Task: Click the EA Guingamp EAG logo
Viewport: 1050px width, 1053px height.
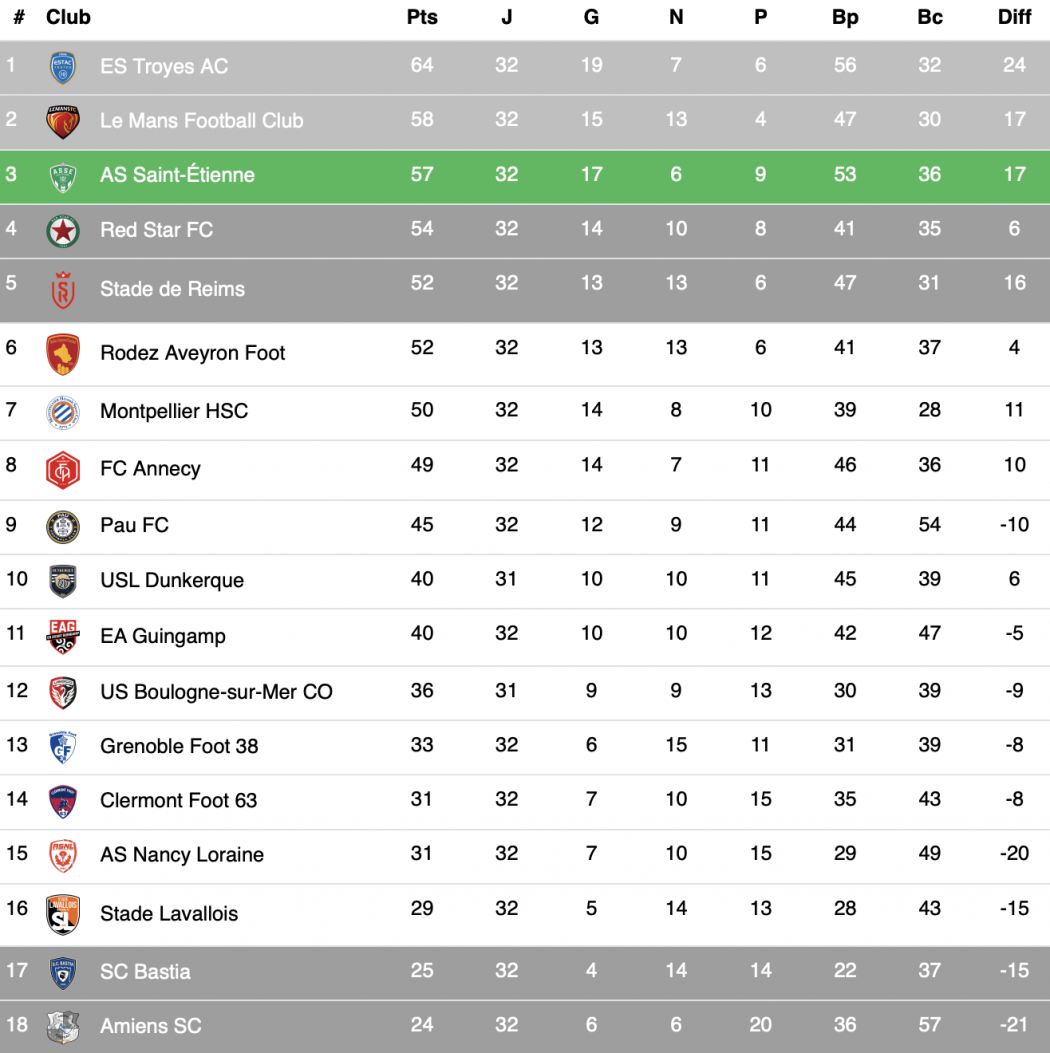Action: point(63,637)
